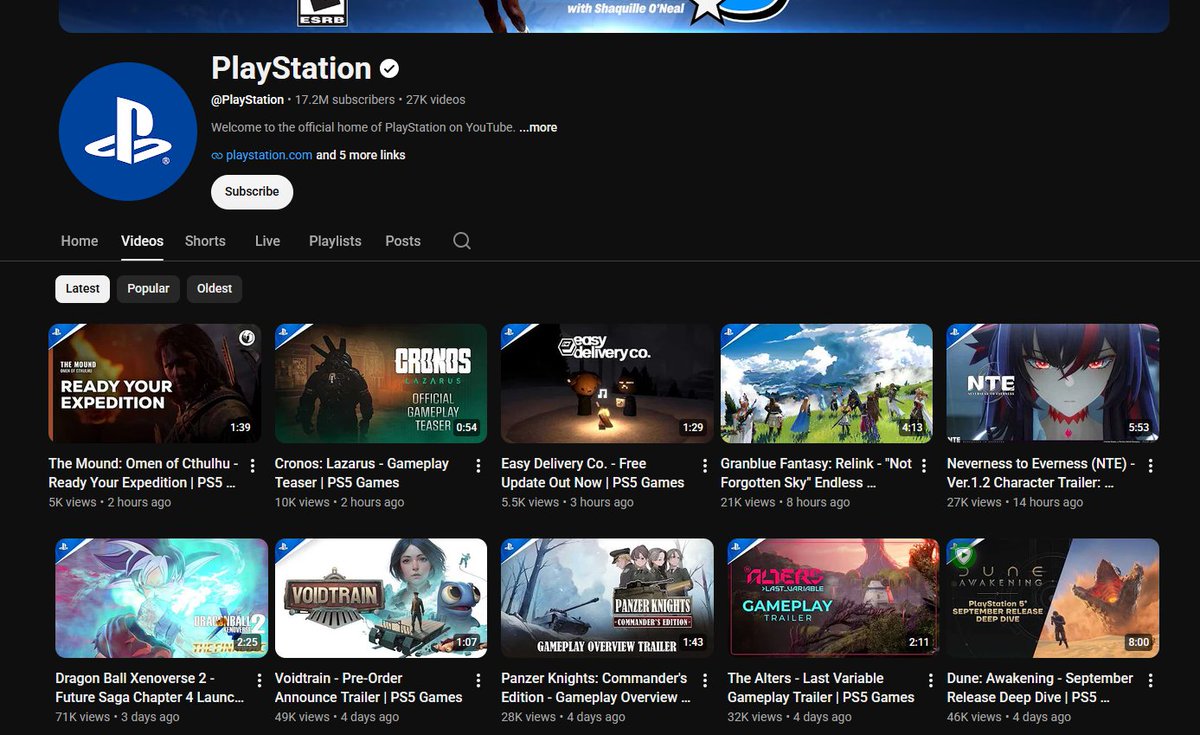The width and height of the screenshot is (1200, 735).
Task: Click '21K views • 8 hours ago' text
Action: pos(785,502)
